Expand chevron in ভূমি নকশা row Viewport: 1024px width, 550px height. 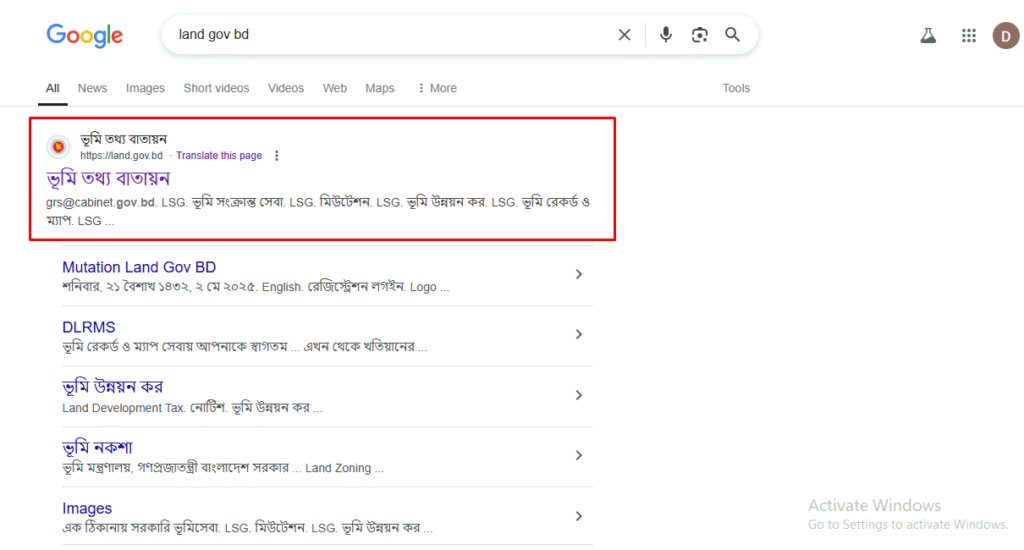(x=579, y=455)
